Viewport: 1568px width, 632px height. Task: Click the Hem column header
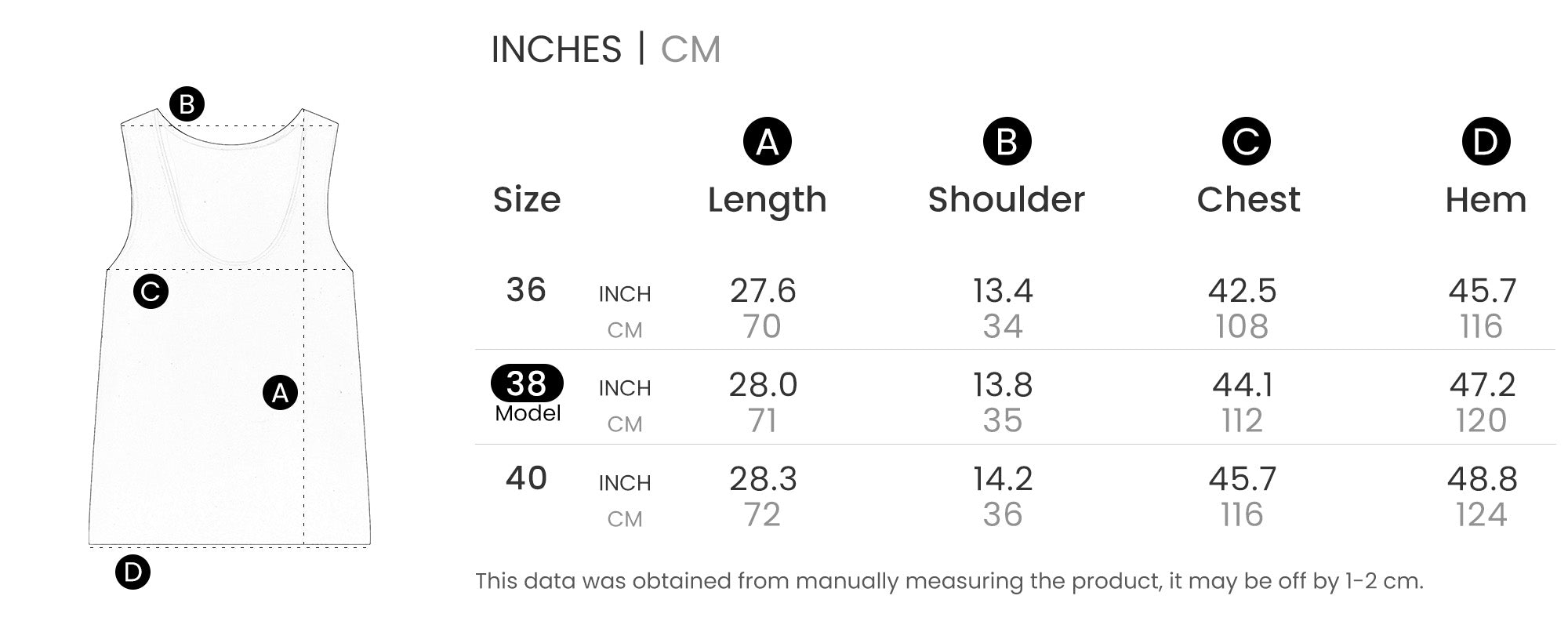(1486, 200)
